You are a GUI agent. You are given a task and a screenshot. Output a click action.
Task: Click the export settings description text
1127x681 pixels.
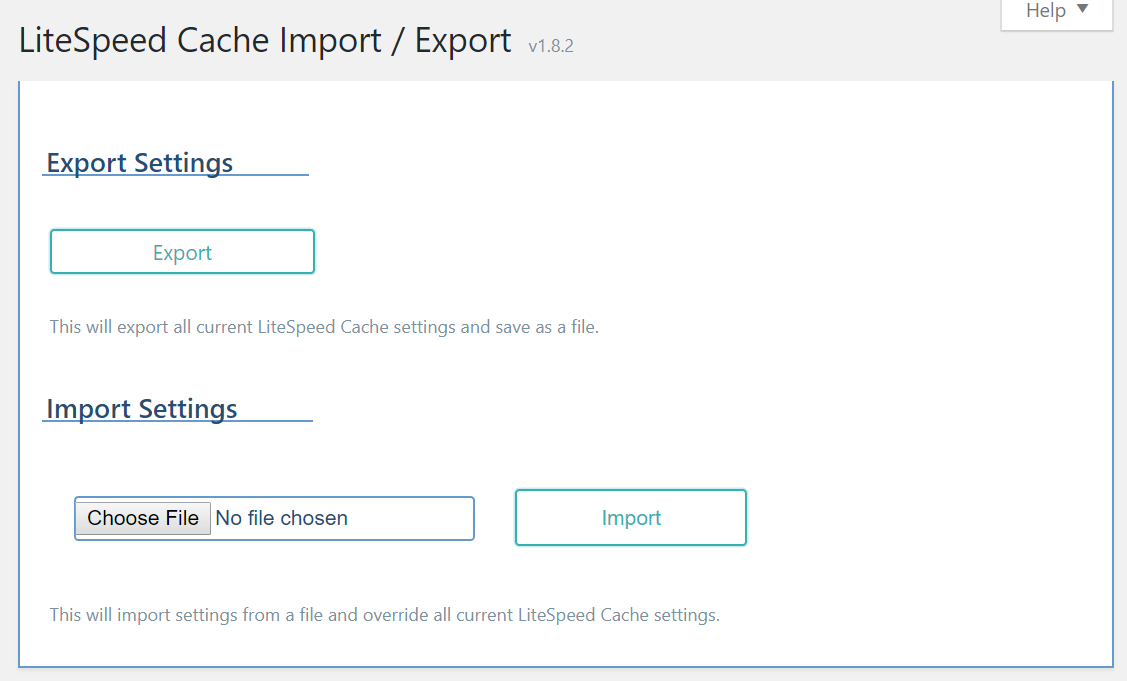coord(324,327)
